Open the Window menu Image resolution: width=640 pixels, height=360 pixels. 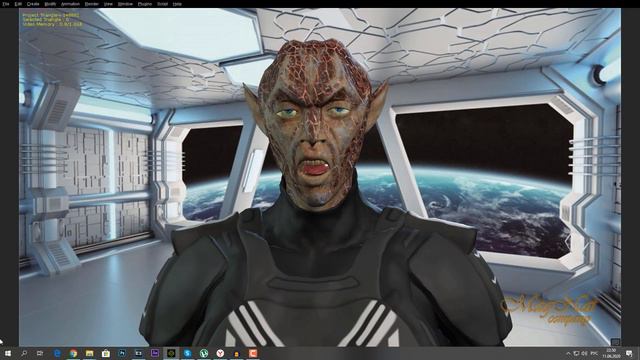pos(125,4)
